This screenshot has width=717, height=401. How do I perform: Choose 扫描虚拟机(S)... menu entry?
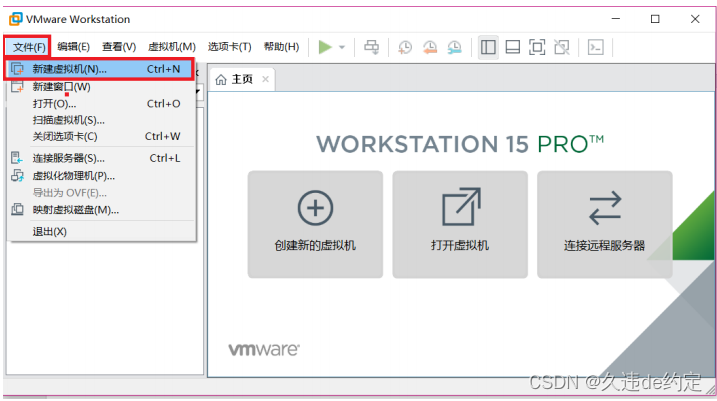point(102,120)
